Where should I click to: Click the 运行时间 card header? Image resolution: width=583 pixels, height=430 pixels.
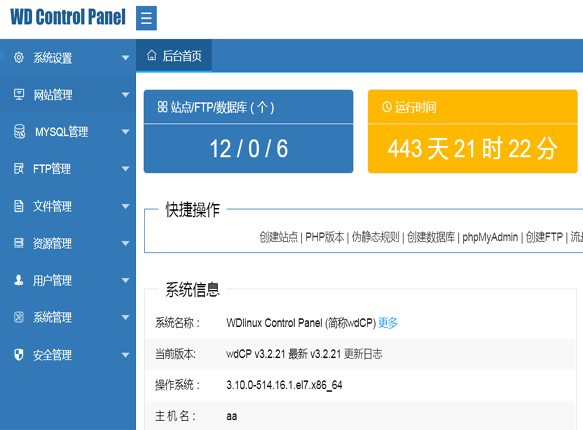click(473, 107)
